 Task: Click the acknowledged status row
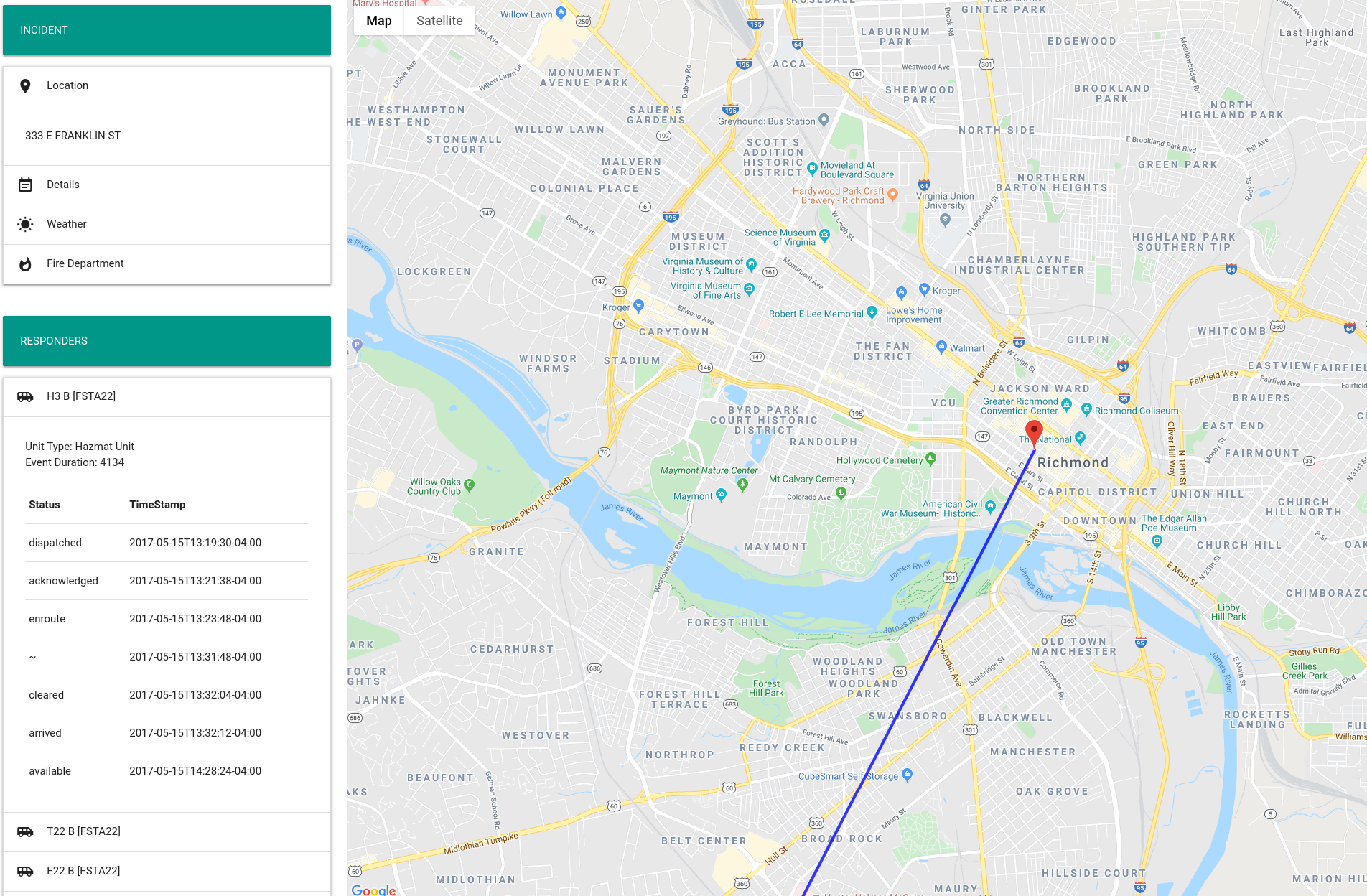tap(167, 581)
